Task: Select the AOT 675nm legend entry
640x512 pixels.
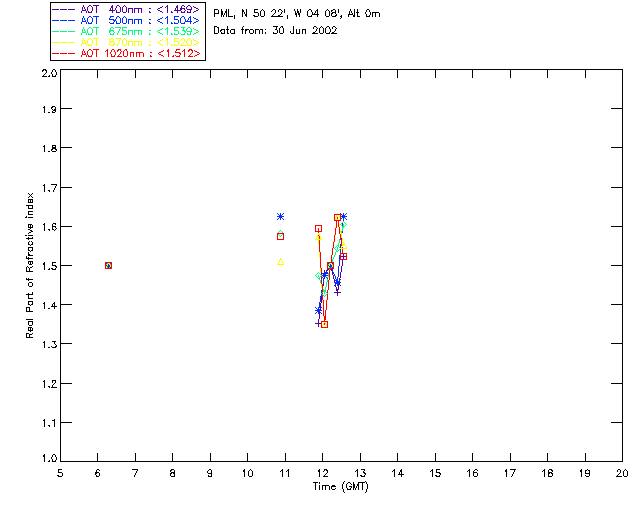Action: coord(126,31)
